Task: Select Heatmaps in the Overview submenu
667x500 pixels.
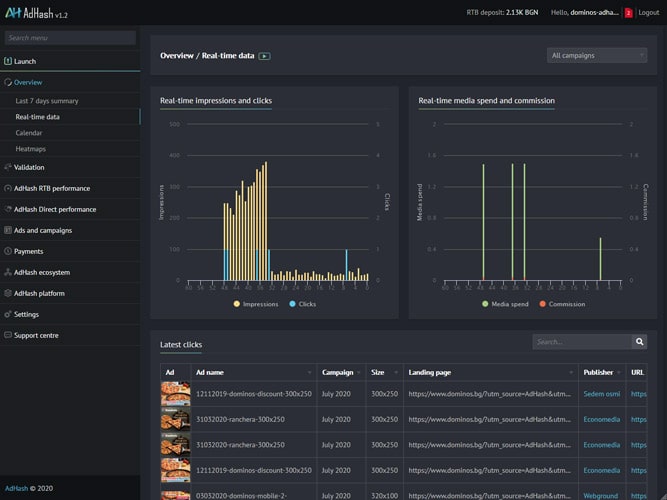Action: point(33,148)
